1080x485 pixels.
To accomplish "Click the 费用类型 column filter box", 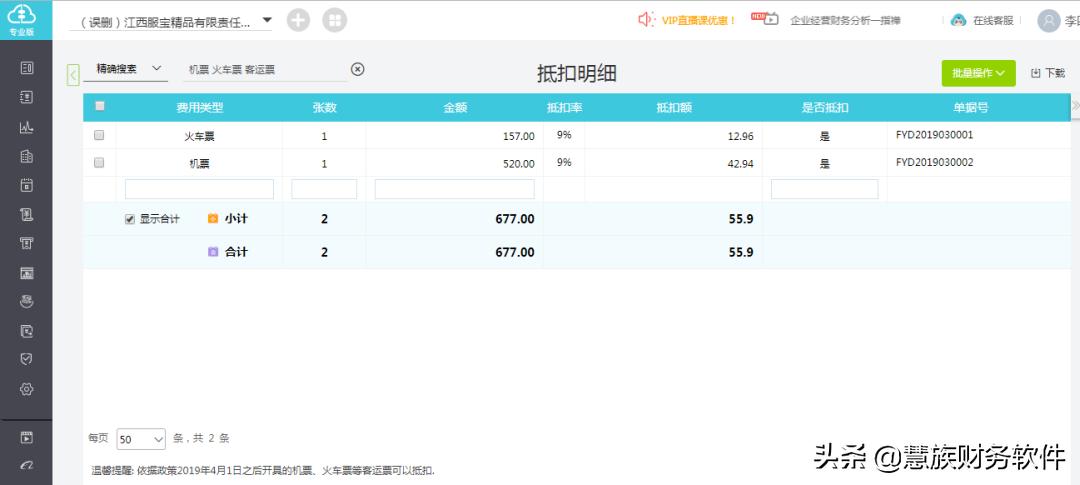I will pos(199,189).
